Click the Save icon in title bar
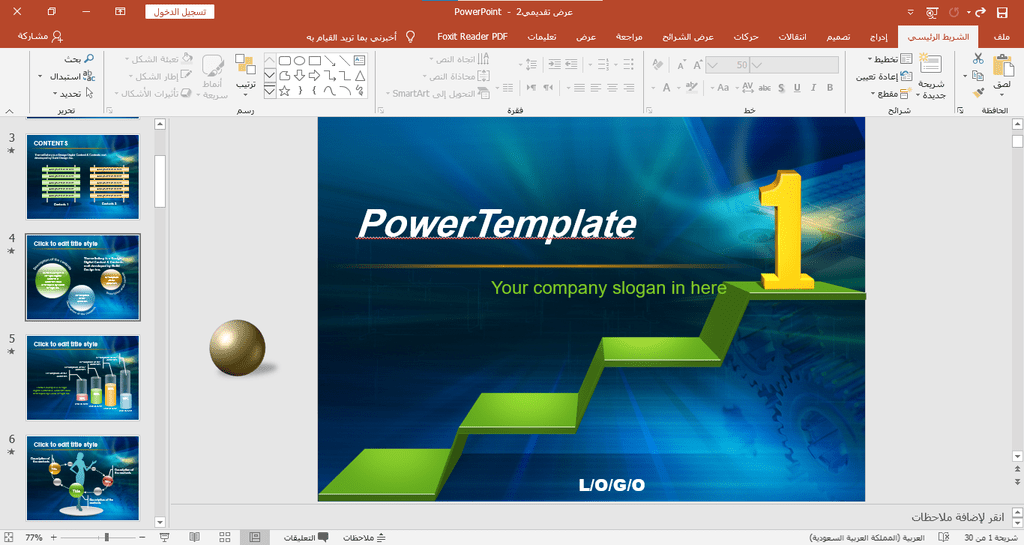The height and width of the screenshot is (545, 1024). (1002, 12)
